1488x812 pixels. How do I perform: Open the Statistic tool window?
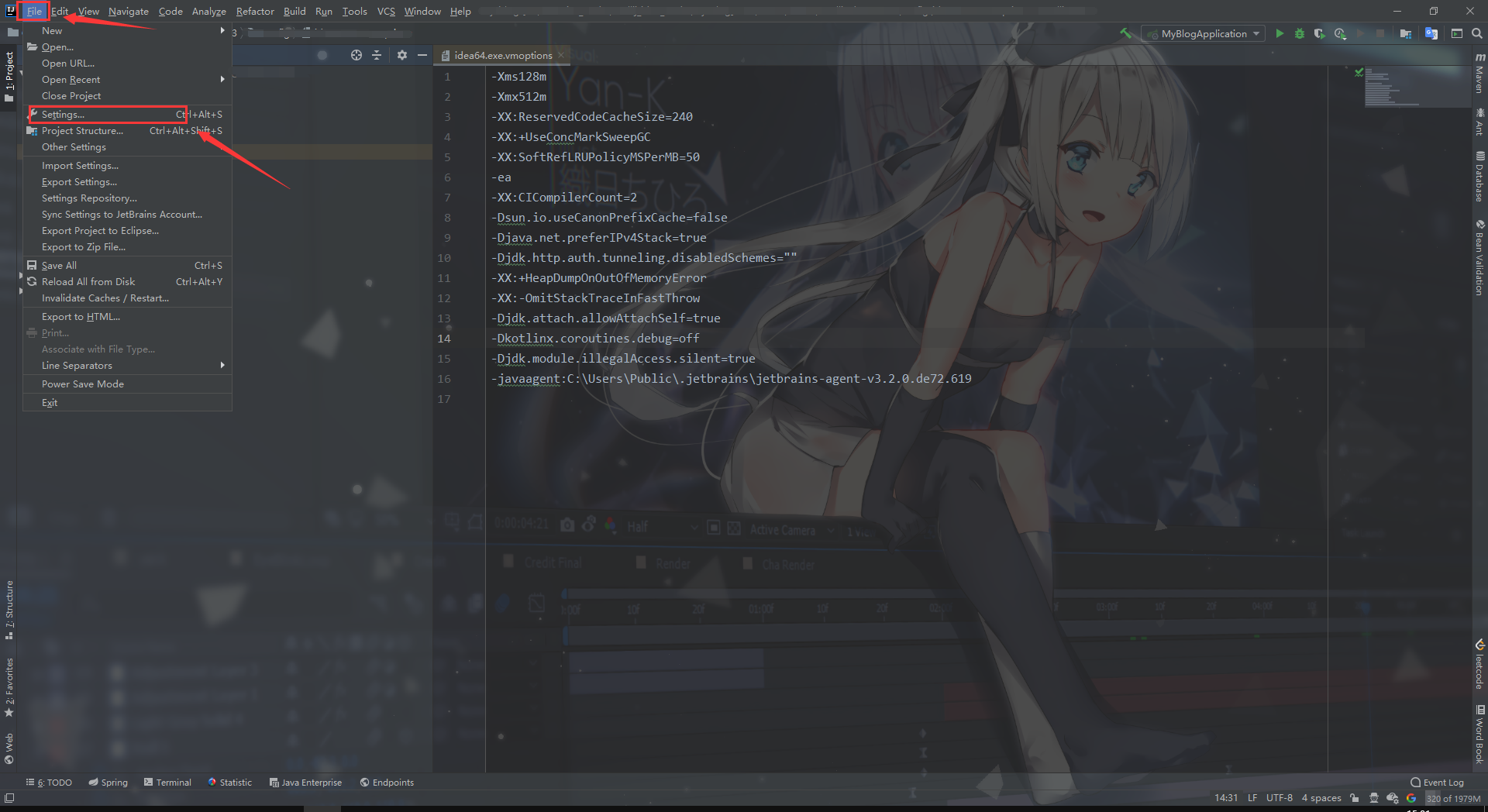(x=230, y=783)
